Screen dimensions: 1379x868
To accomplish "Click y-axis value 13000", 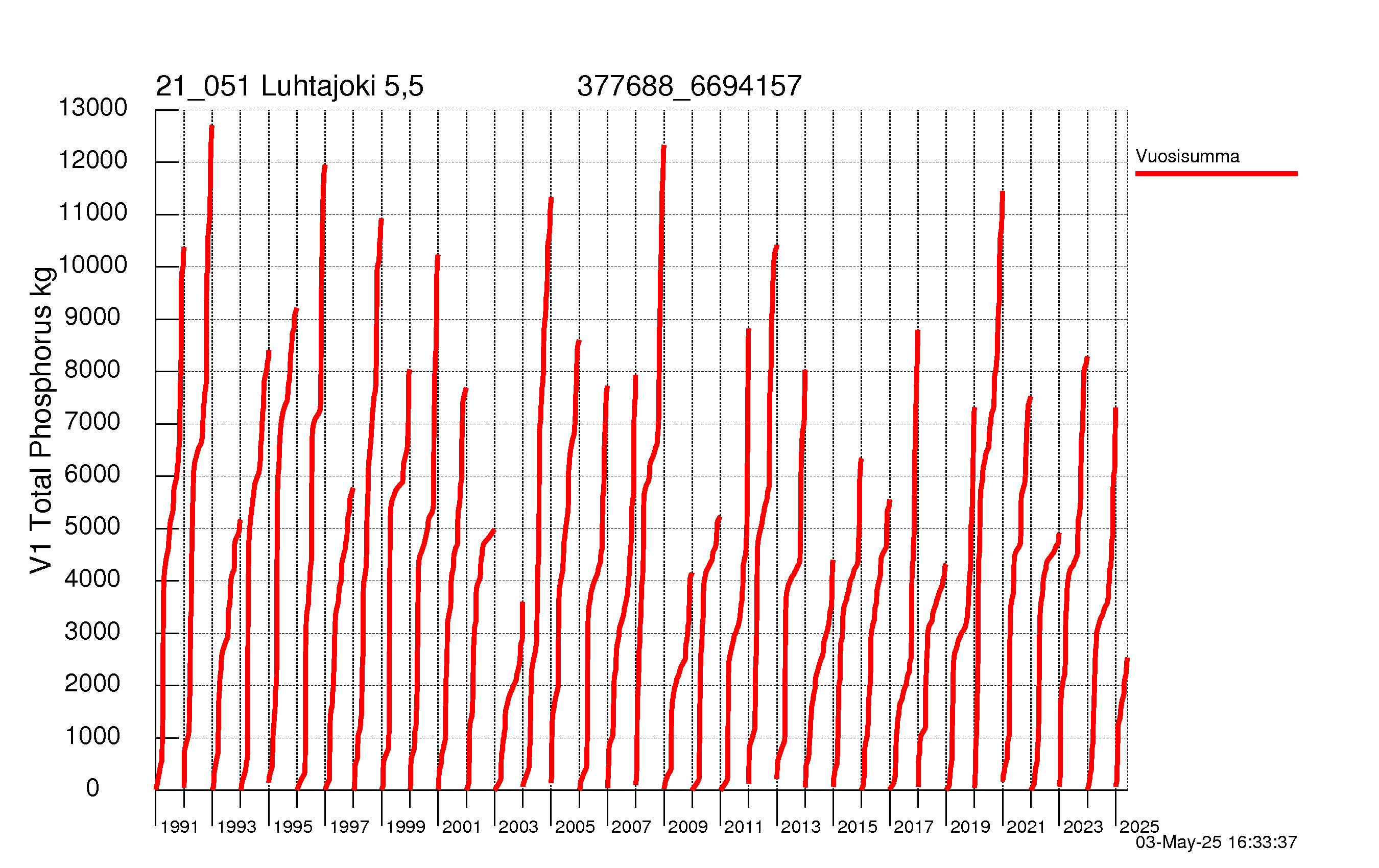I will [x=93, y=108].
